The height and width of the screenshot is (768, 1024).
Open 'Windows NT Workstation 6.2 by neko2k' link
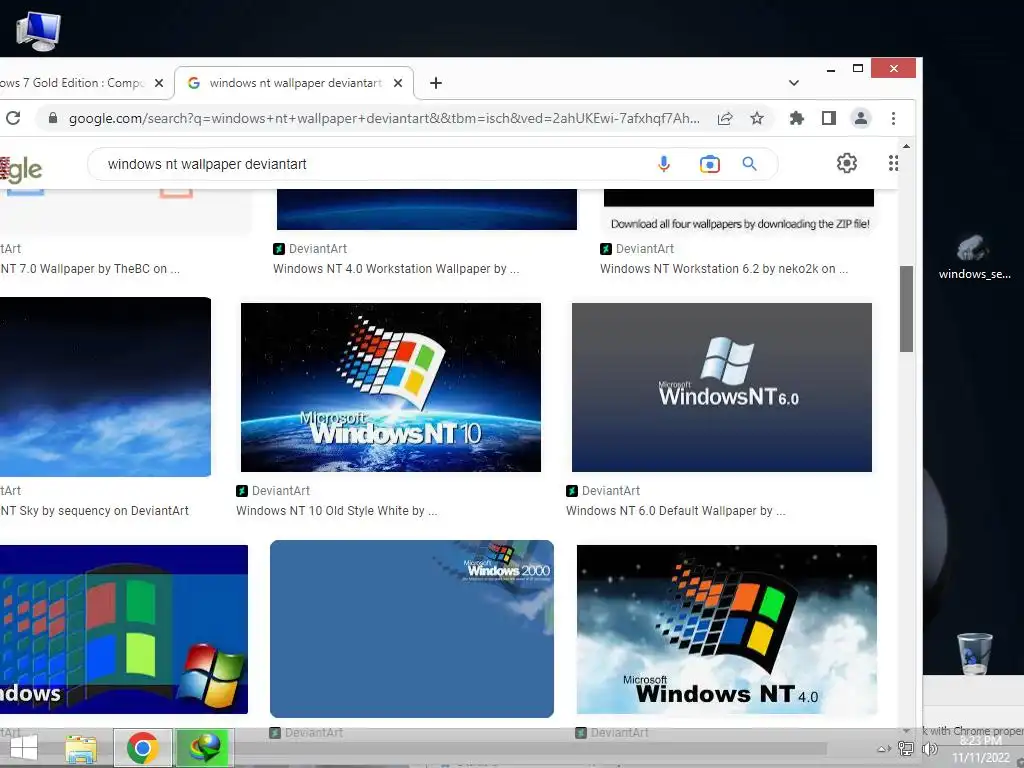[724, 268]
